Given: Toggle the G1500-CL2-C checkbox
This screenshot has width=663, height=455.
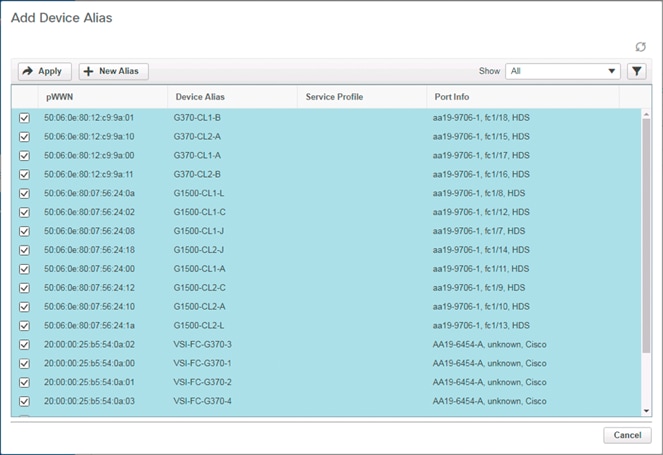Looking at the screenshot, I should click(25, 288).
